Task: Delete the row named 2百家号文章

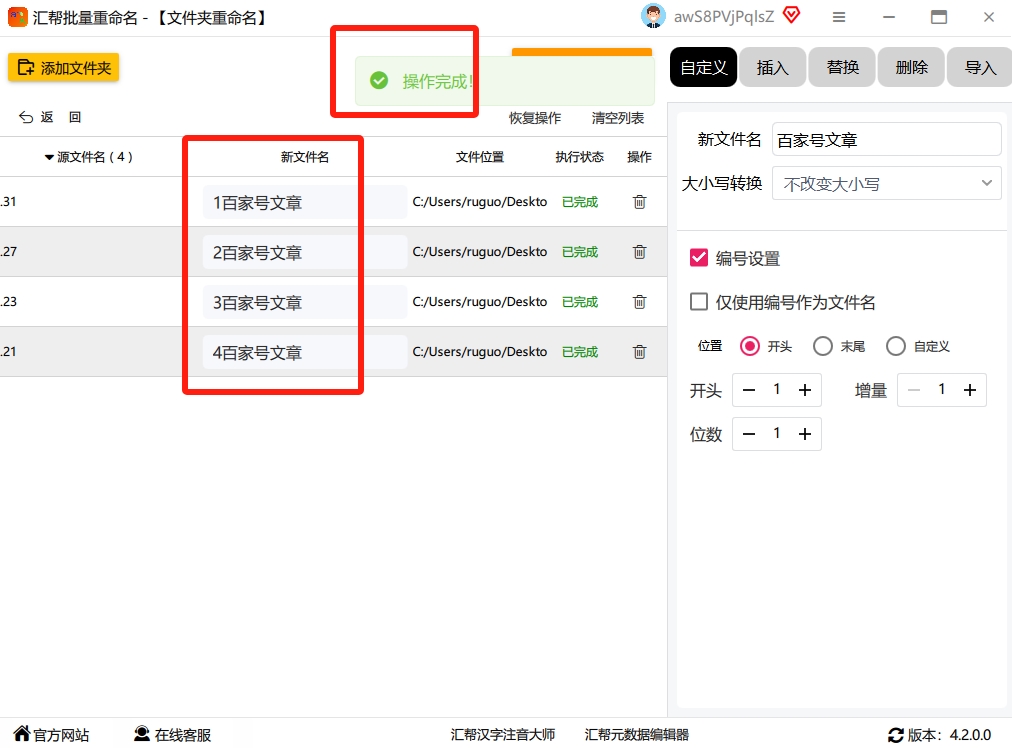Action: click(639, 252)
